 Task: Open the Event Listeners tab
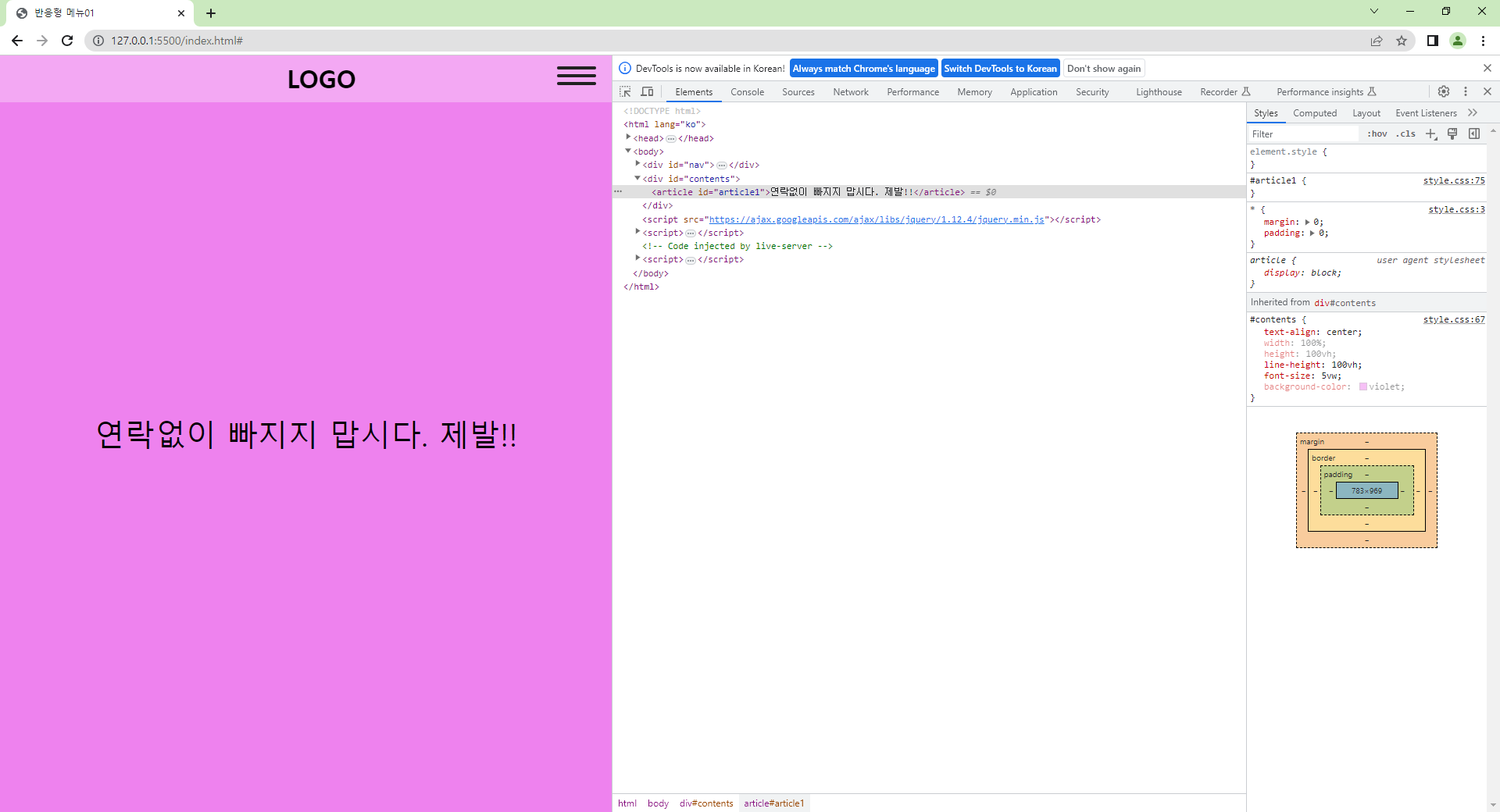point(1426,113)
